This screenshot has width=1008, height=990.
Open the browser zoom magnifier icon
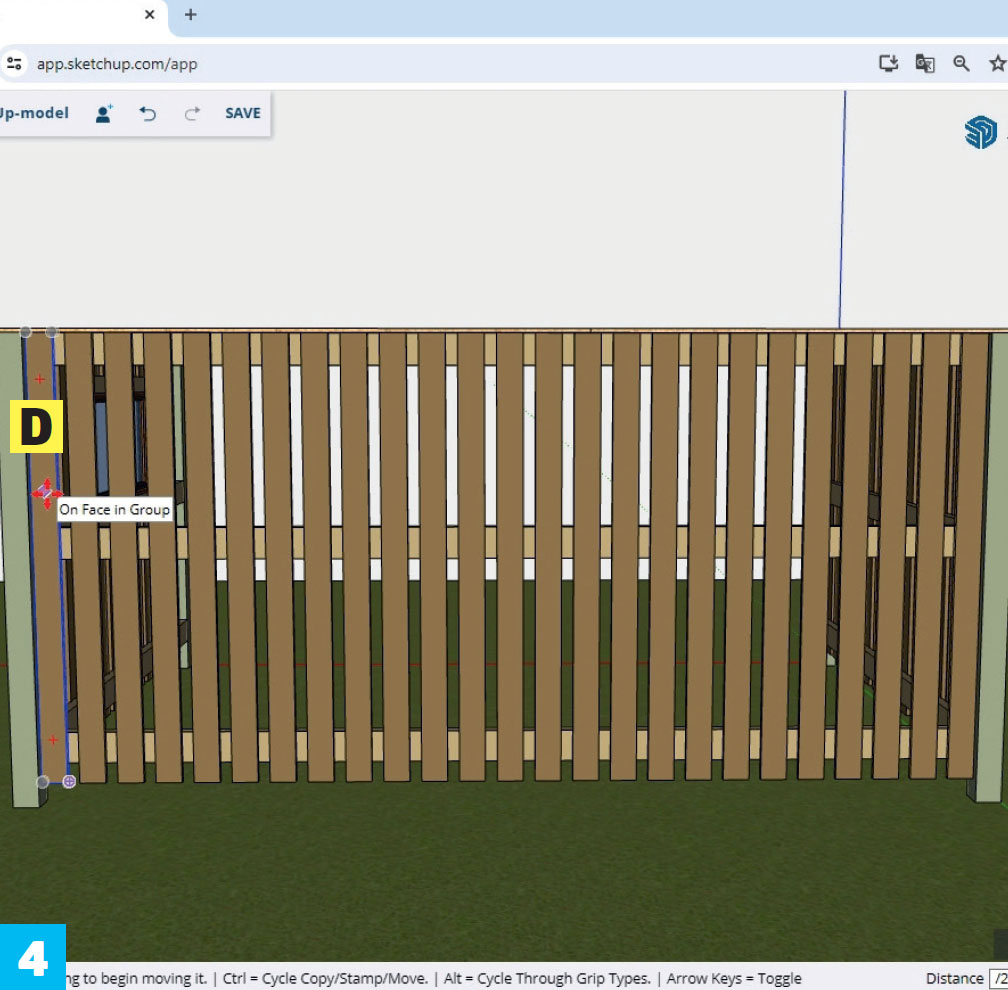961,64
